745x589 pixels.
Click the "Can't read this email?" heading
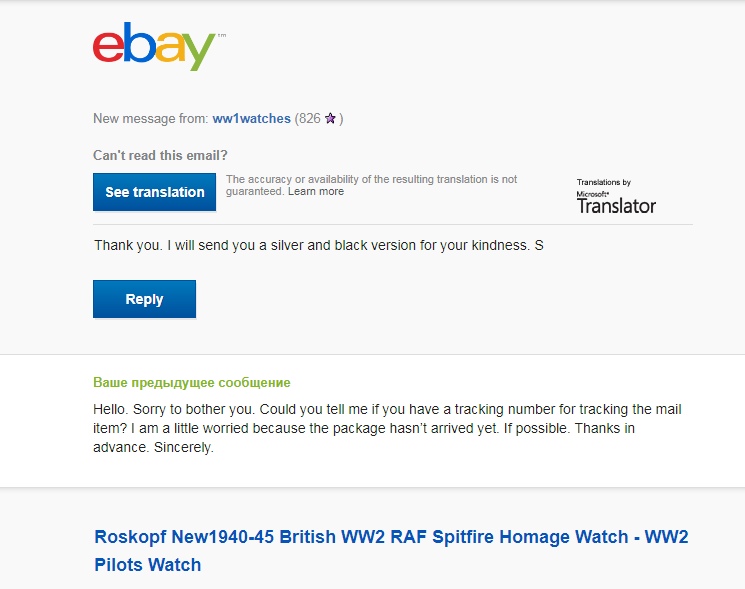(x=160, y=155)
